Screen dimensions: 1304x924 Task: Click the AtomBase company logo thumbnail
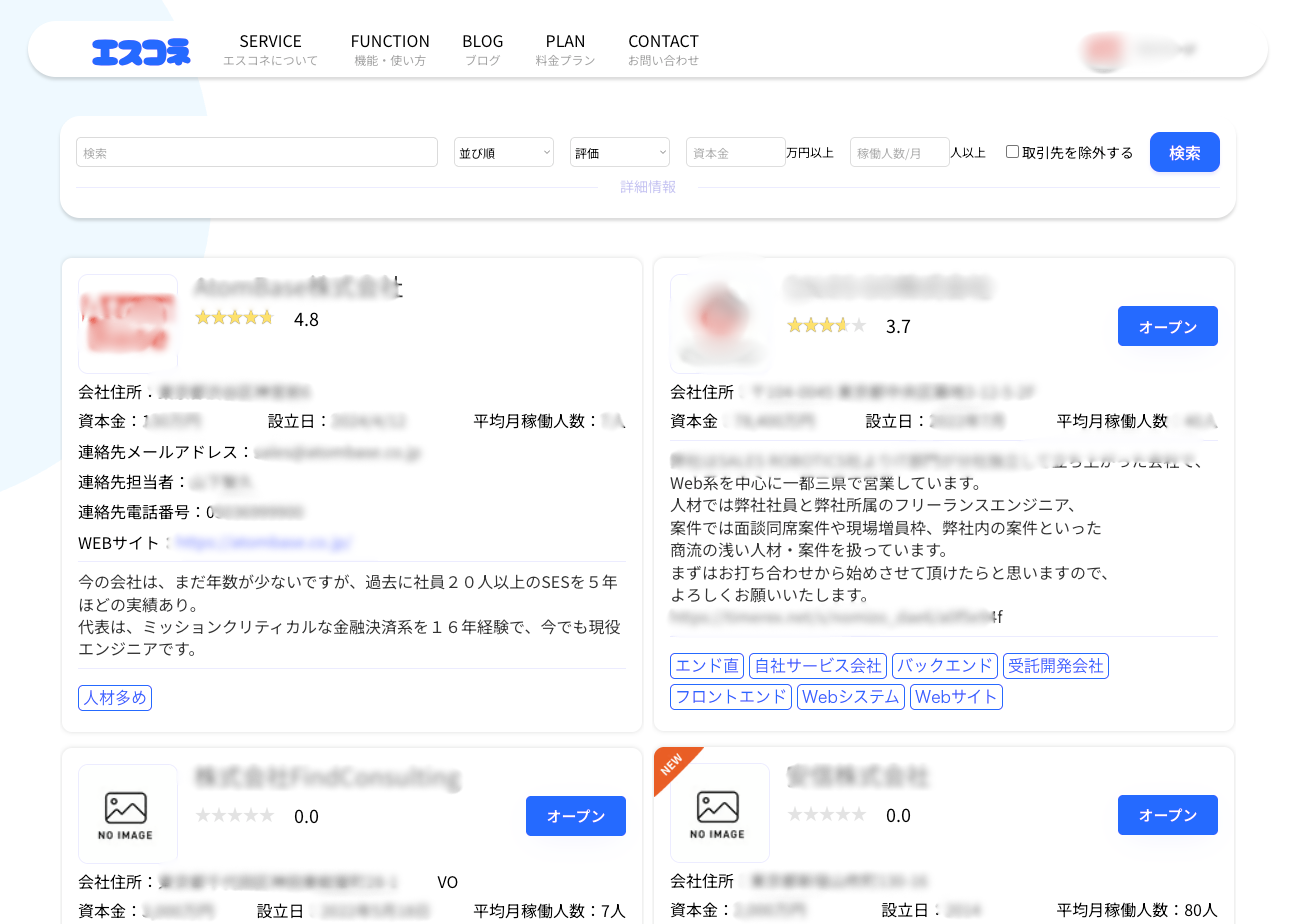tap(128, 324)
